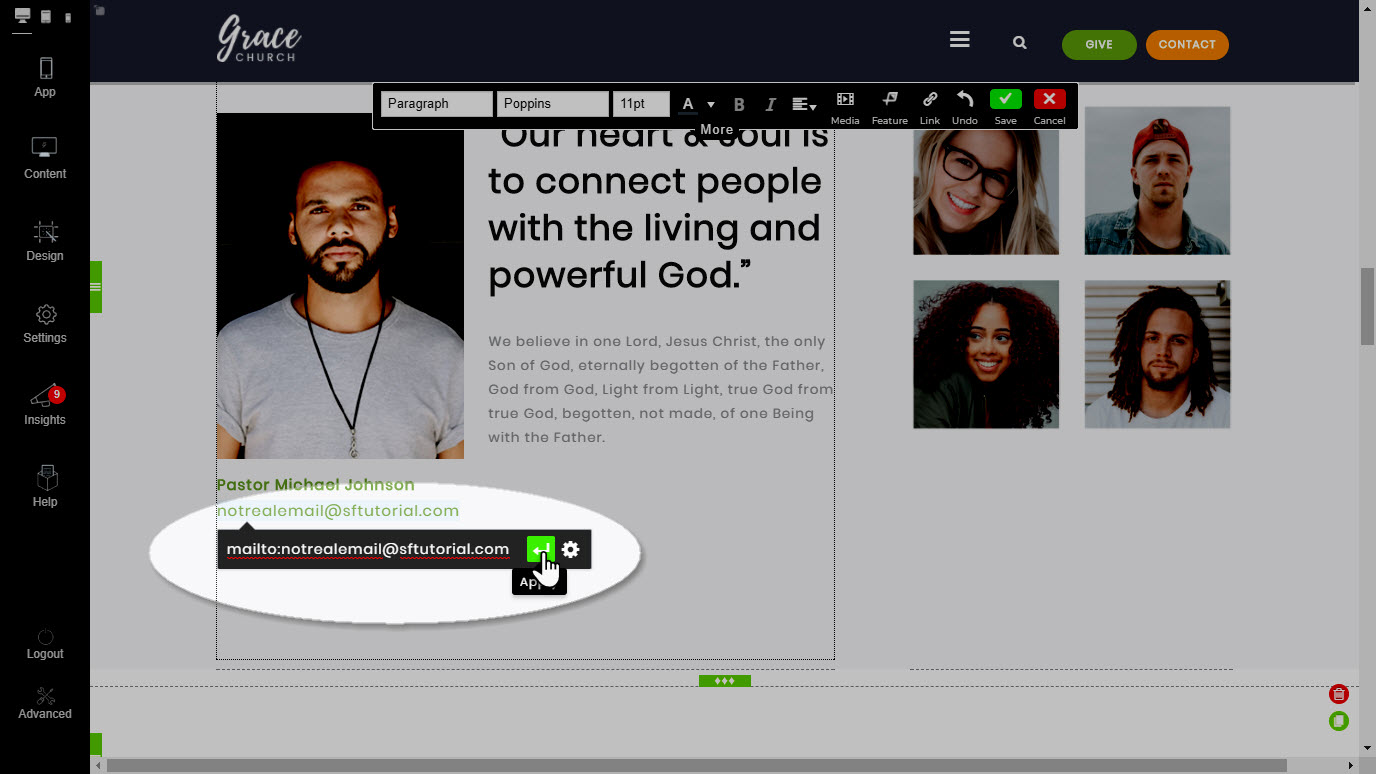
Task: Select photo of curly-haired woman
Action: [x=986, y=354]
